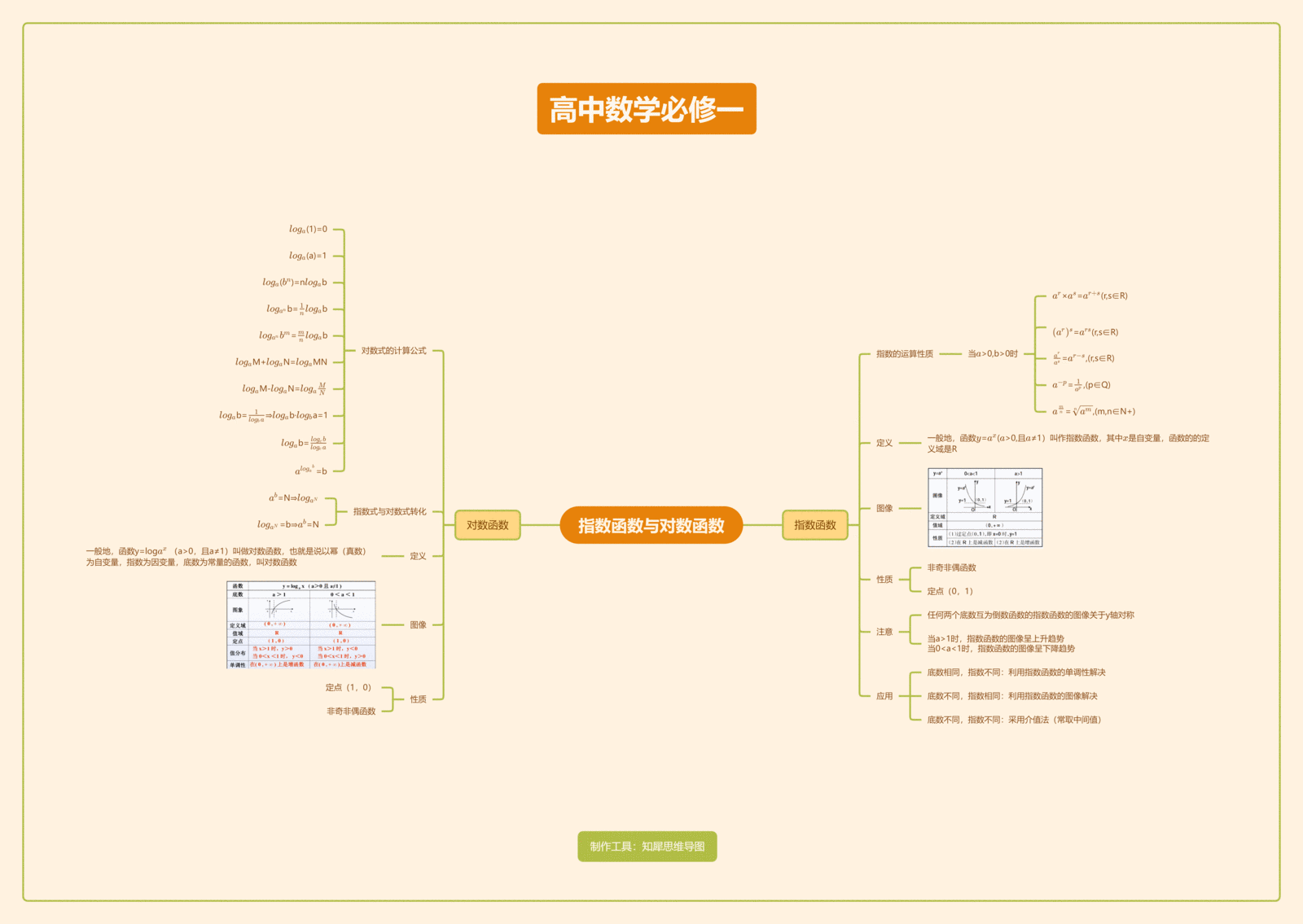Viewport: 1303px width, 924px height.
Task: Select the formula ending log_a b·log_b a=1
Action: click(x=274, y=415)
